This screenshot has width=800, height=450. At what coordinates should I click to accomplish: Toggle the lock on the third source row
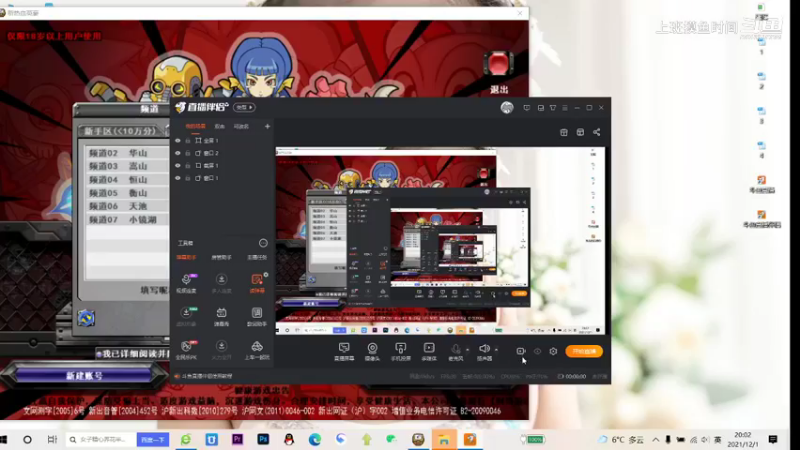[188, 166]
